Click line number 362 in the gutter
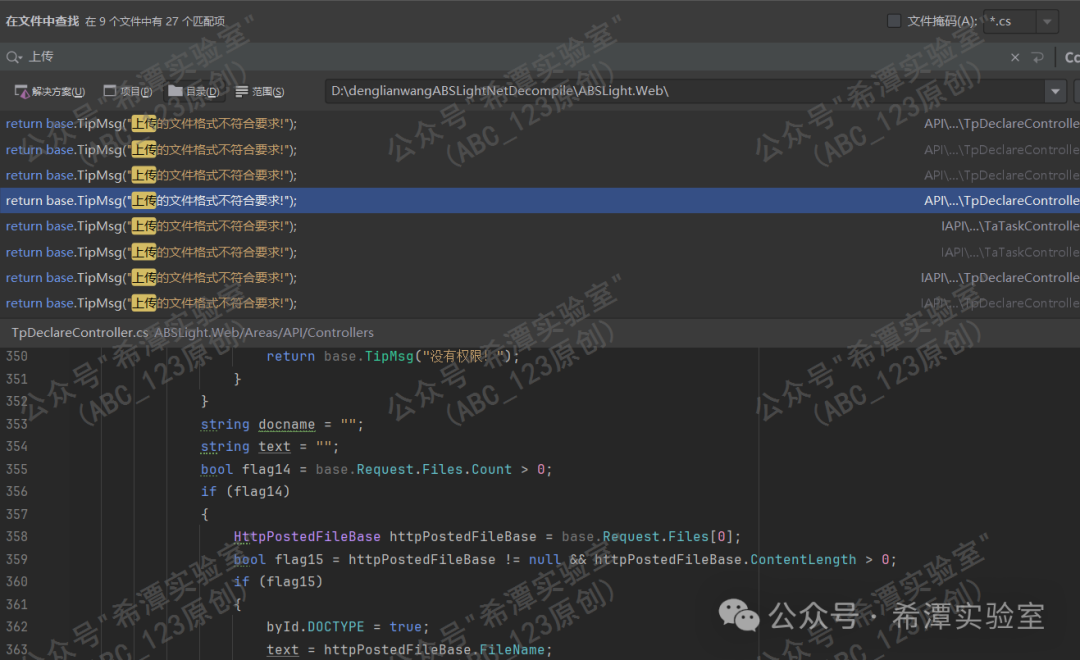The width and height of the screenshot is (1080, 660). [x=17, y=627]
